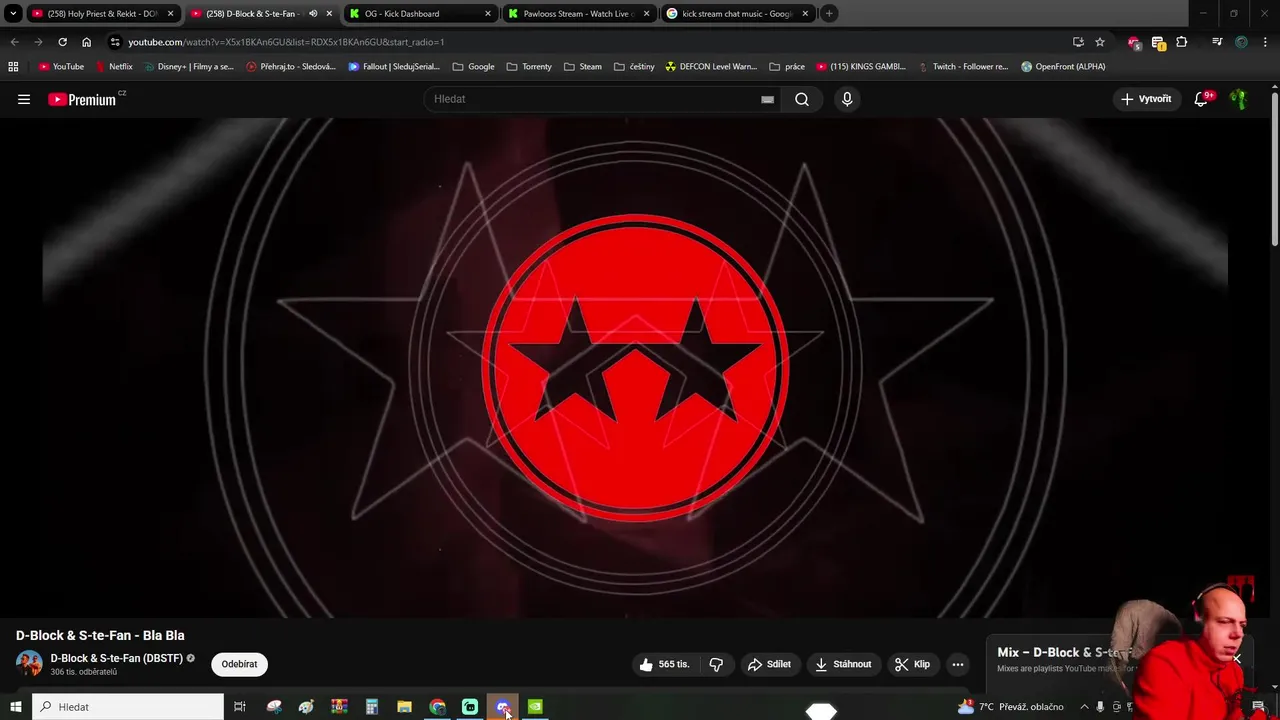1280x720 pixels.
Task: Start voice search with microphone icon
Action: 847,99
